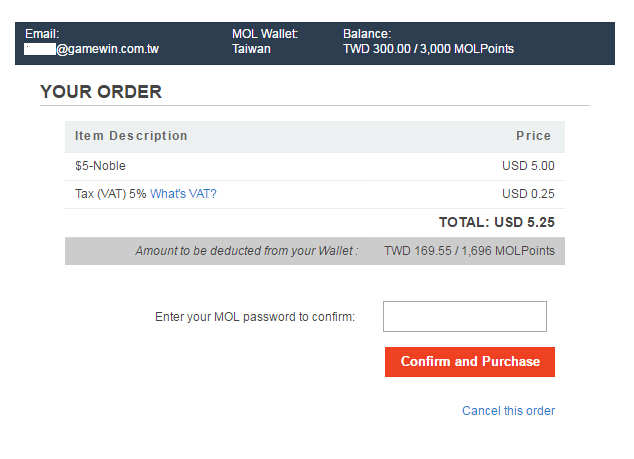Click the TWD 300.00 / 3,000 MOLPoints balance value
The height and width of the screenshot is (459, 634).
click(x=428, y=48)
